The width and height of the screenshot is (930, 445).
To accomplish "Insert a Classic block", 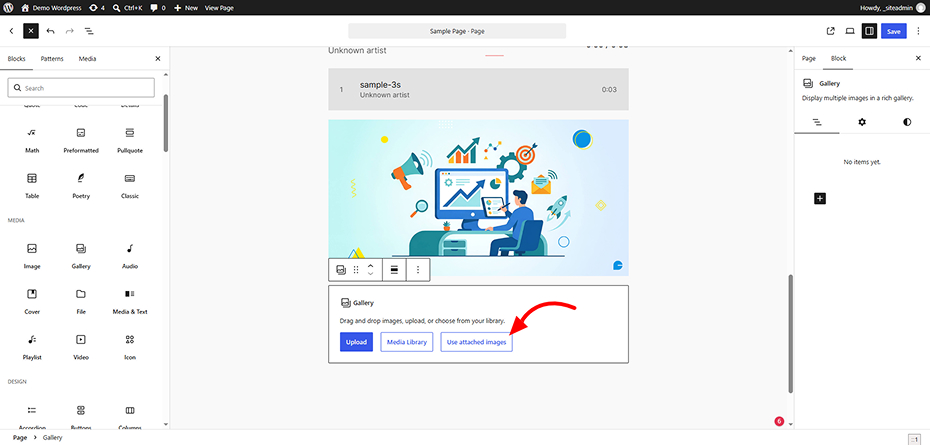I will [130, 186].
